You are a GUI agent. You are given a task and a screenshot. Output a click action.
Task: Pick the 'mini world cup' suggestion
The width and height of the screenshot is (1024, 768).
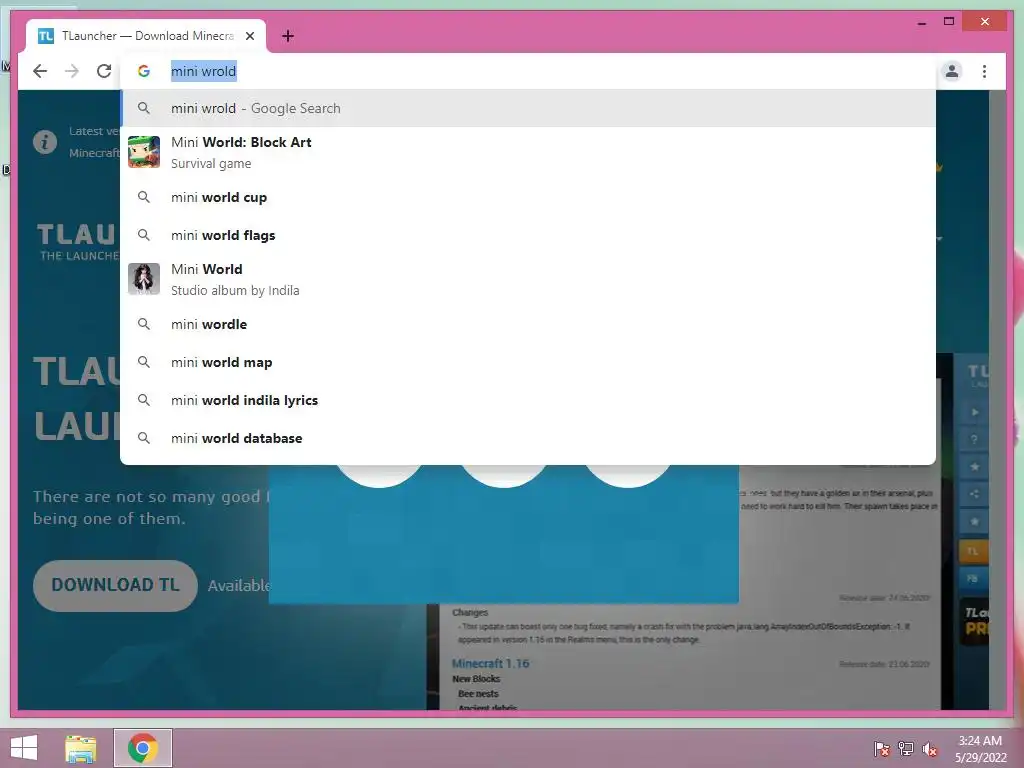(528, 197)
